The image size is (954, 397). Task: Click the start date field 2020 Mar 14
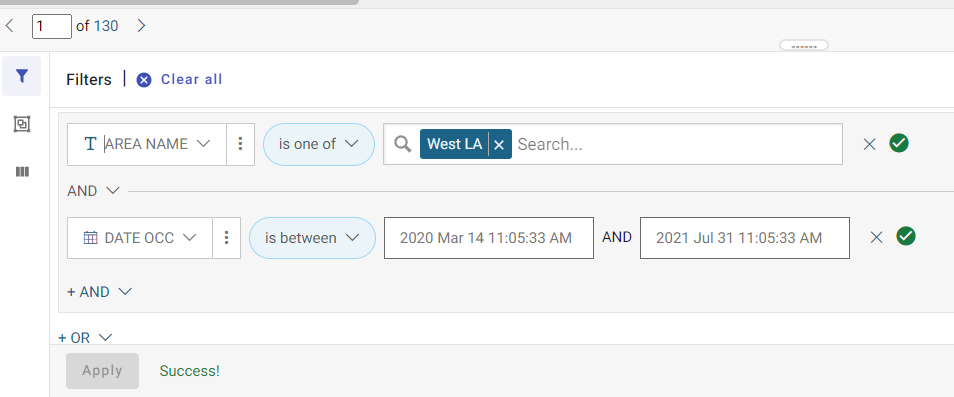pyautogui.click(x=489, y=238)
